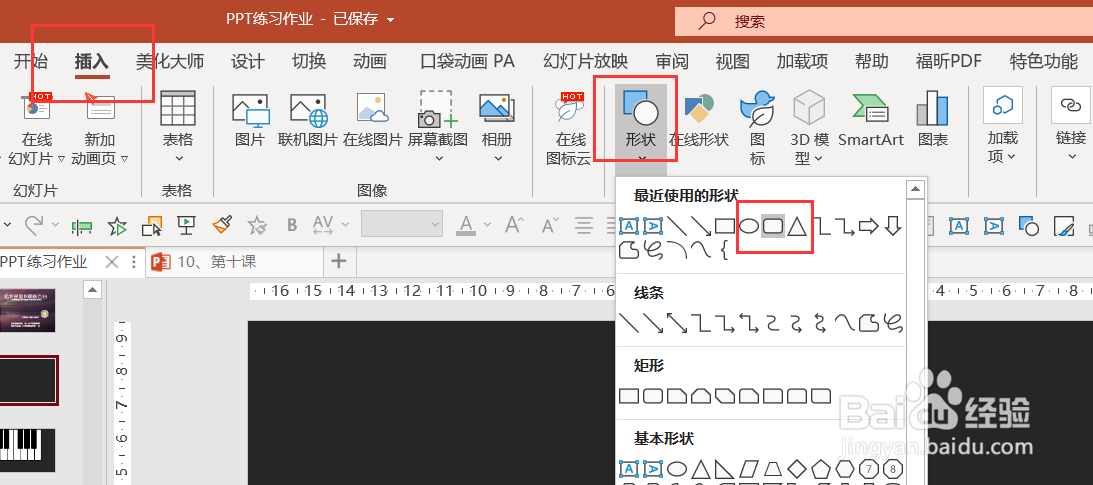Choose arc shape in recently used shapes
Screen dimensions: 1093x485
[x=677, y=249]
